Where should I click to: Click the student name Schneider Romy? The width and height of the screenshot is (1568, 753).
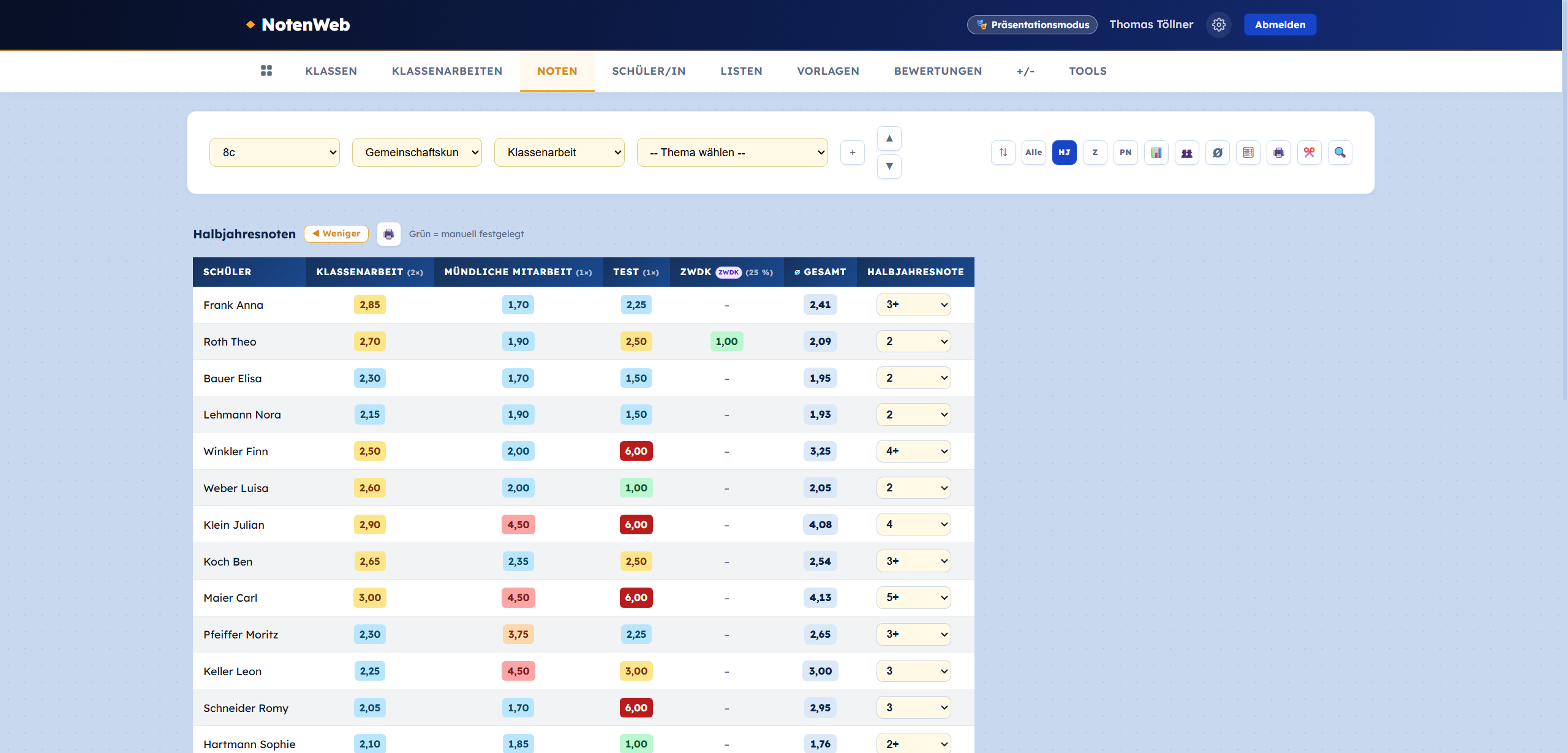click(x=246, y=708)
